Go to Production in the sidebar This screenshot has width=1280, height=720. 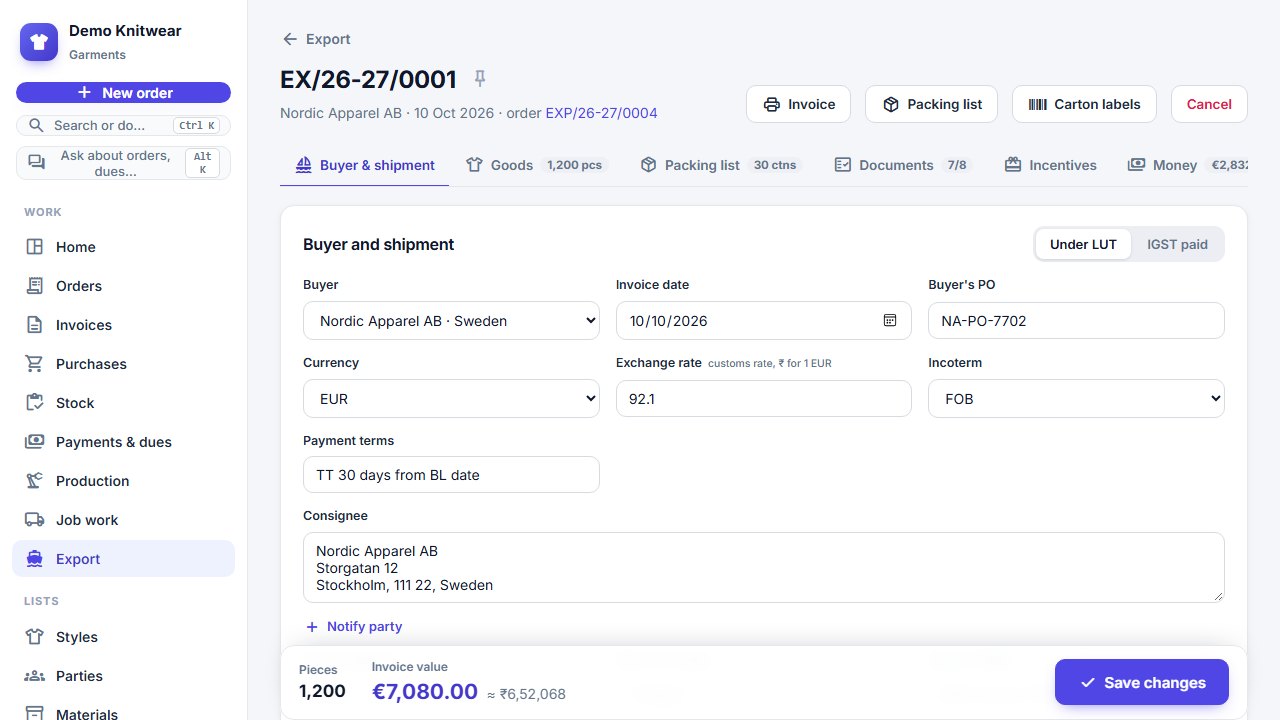pyautogui.click(x=123, y=481)
